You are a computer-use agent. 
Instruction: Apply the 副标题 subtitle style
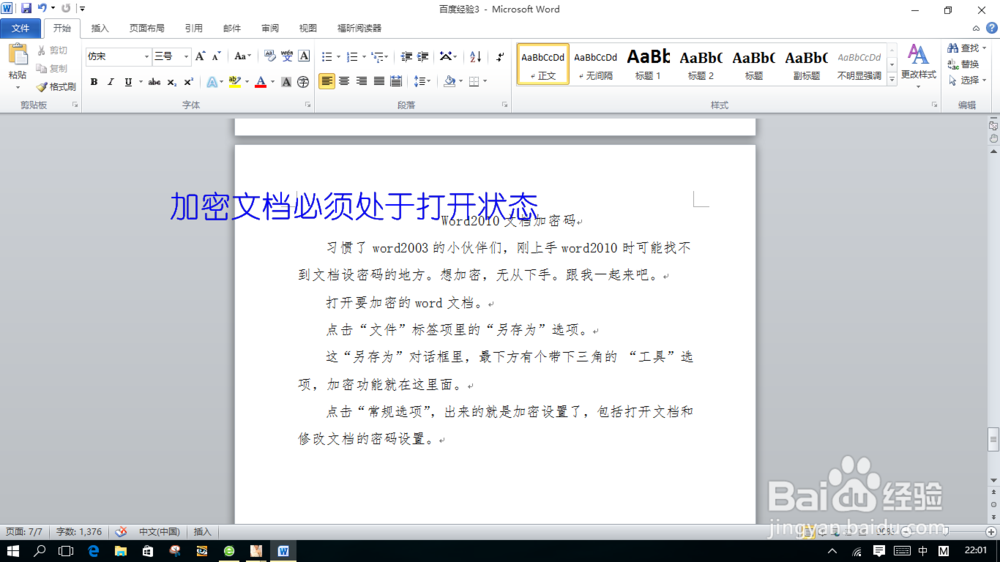(x=806, y=64)
